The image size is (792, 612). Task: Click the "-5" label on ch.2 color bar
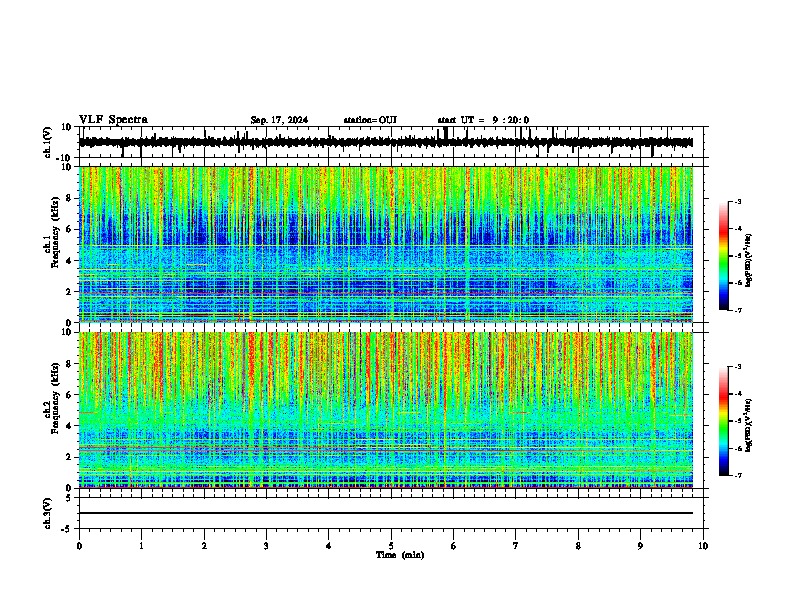coord(738,421)
